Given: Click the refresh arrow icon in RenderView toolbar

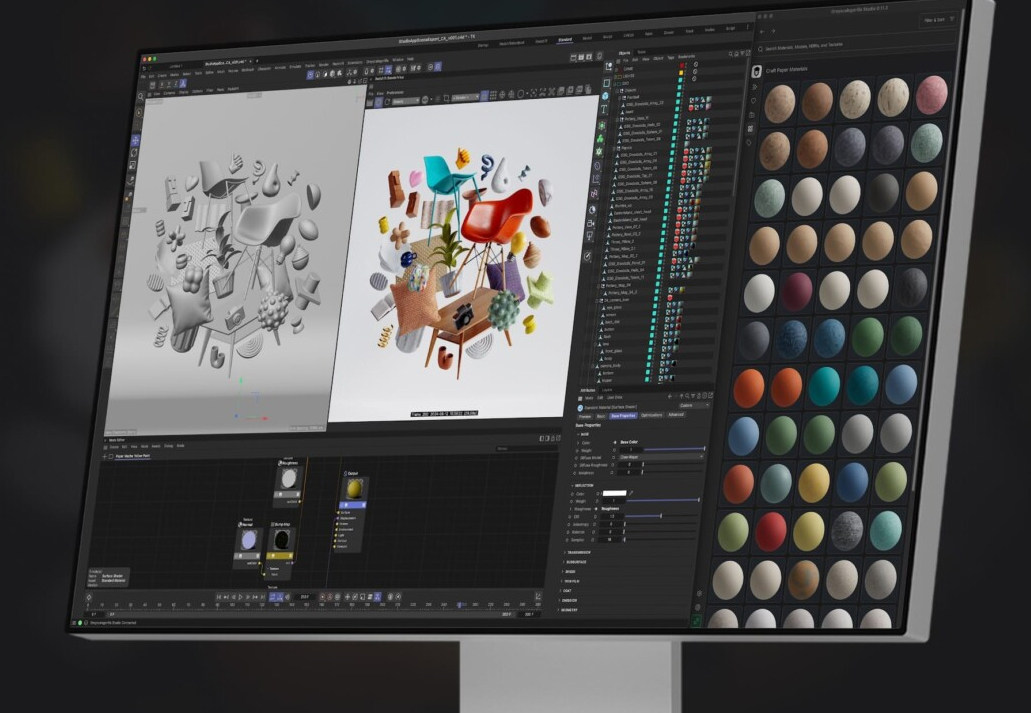Looking at the screenshot, I should coord(387,102).
